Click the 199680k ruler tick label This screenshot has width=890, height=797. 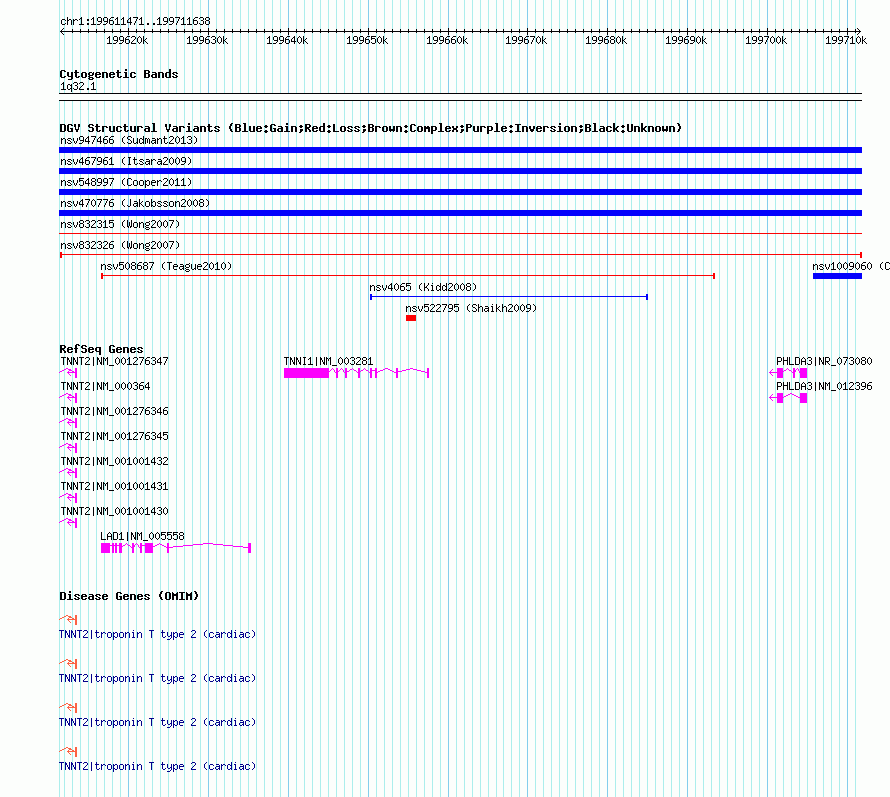[x=606, y=40]
